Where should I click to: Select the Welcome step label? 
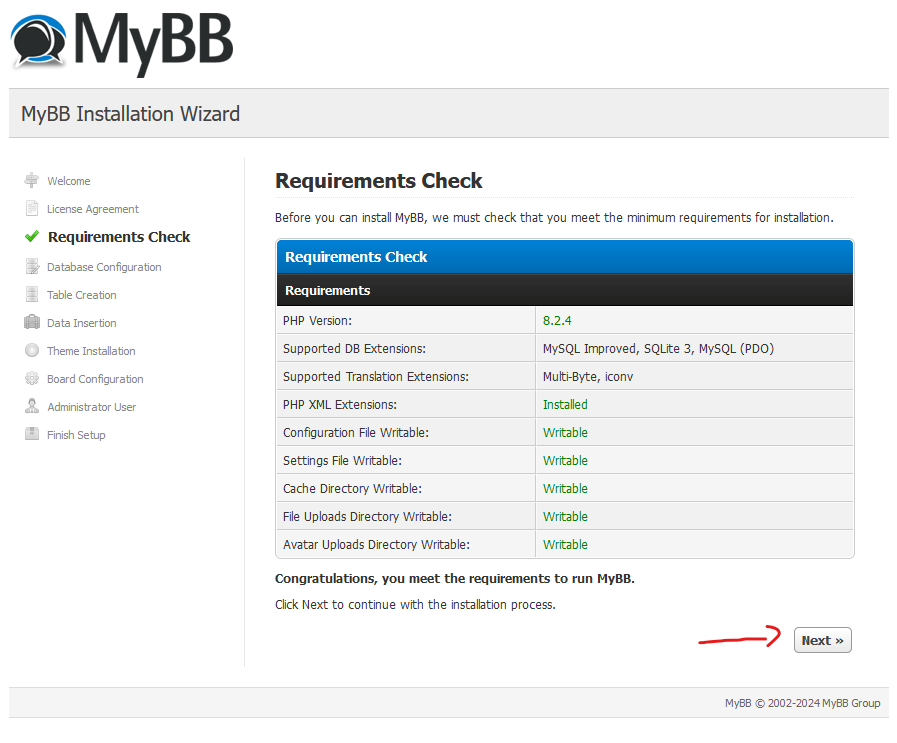click(x=69, y=181)
